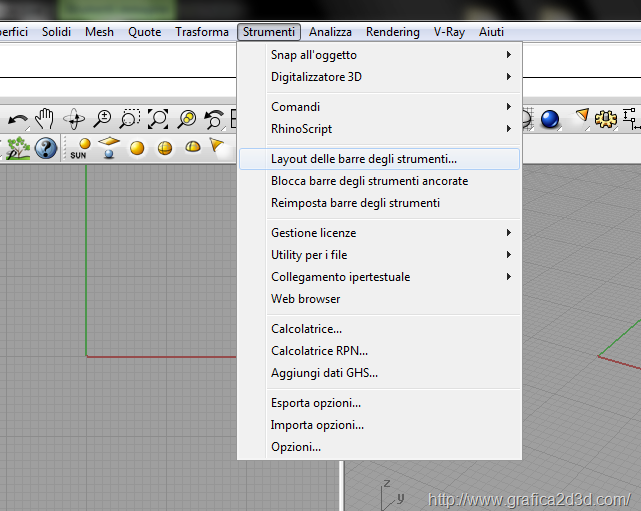This screenshot has width=641, height=511.
Task: Open help with the question mark icon
Action: 46,148
